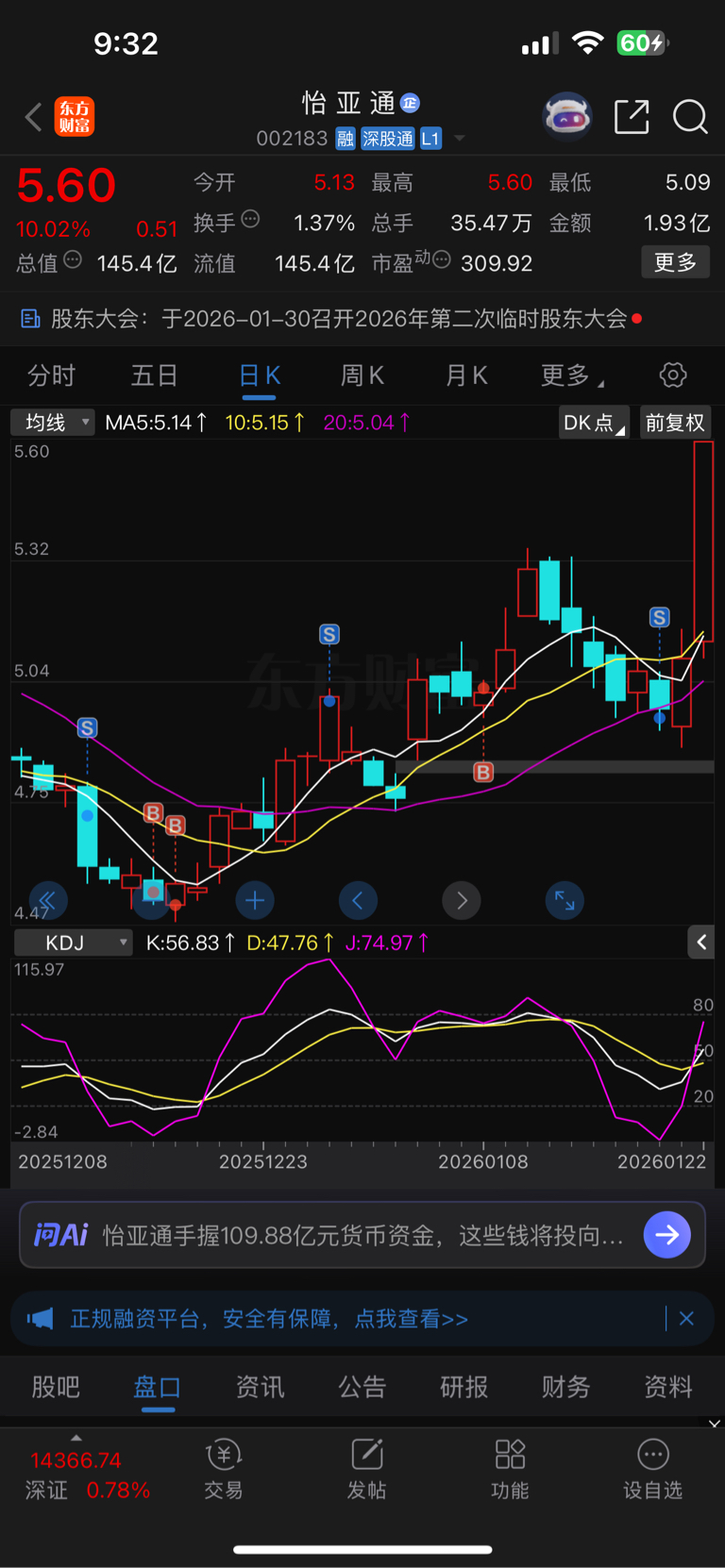Viewport: 725px width, 1568px height.
Task: Switch to the 公告 tab
Action: [x=362, y=1387]
